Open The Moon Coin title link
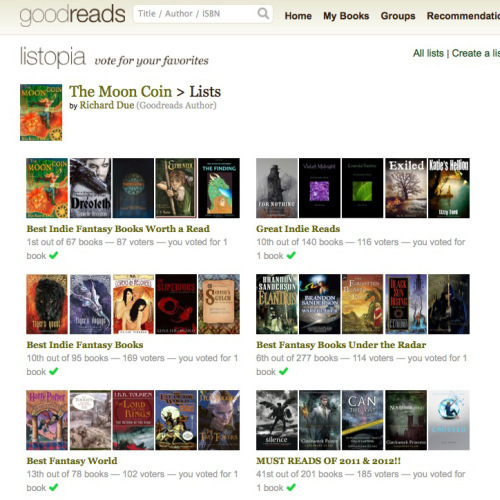This screenshot has height=500, width=500. [120, 91]
